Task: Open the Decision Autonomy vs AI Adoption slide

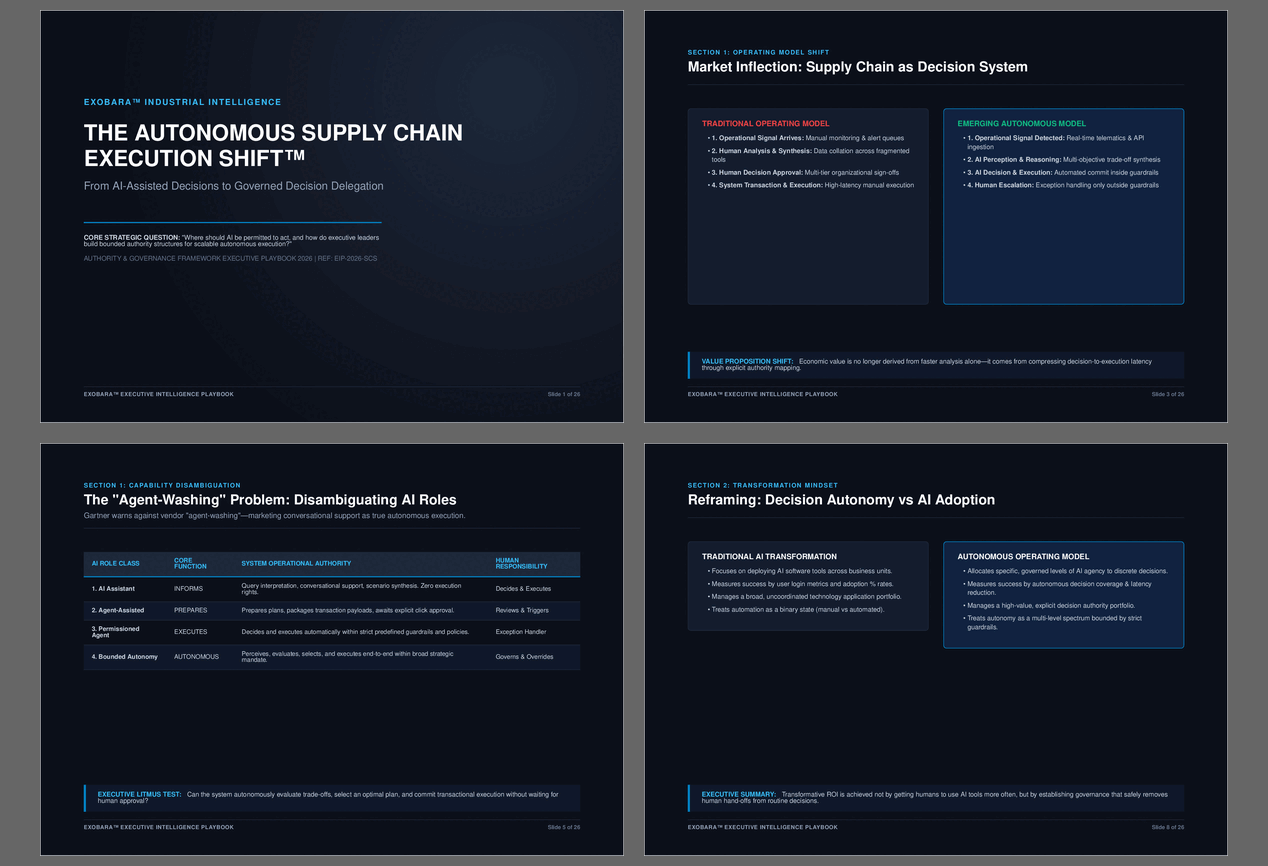Action: 936,649
